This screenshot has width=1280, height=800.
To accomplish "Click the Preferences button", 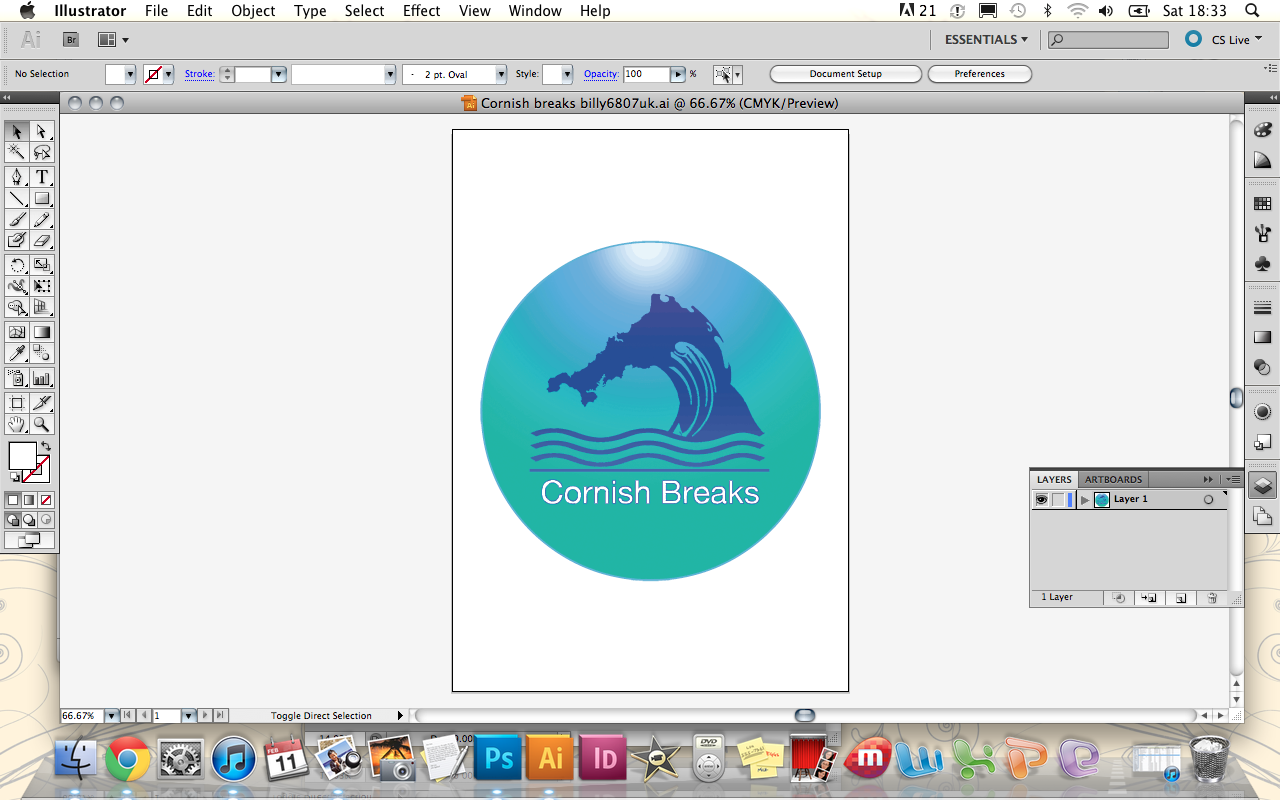I will [x=979, y=74].
